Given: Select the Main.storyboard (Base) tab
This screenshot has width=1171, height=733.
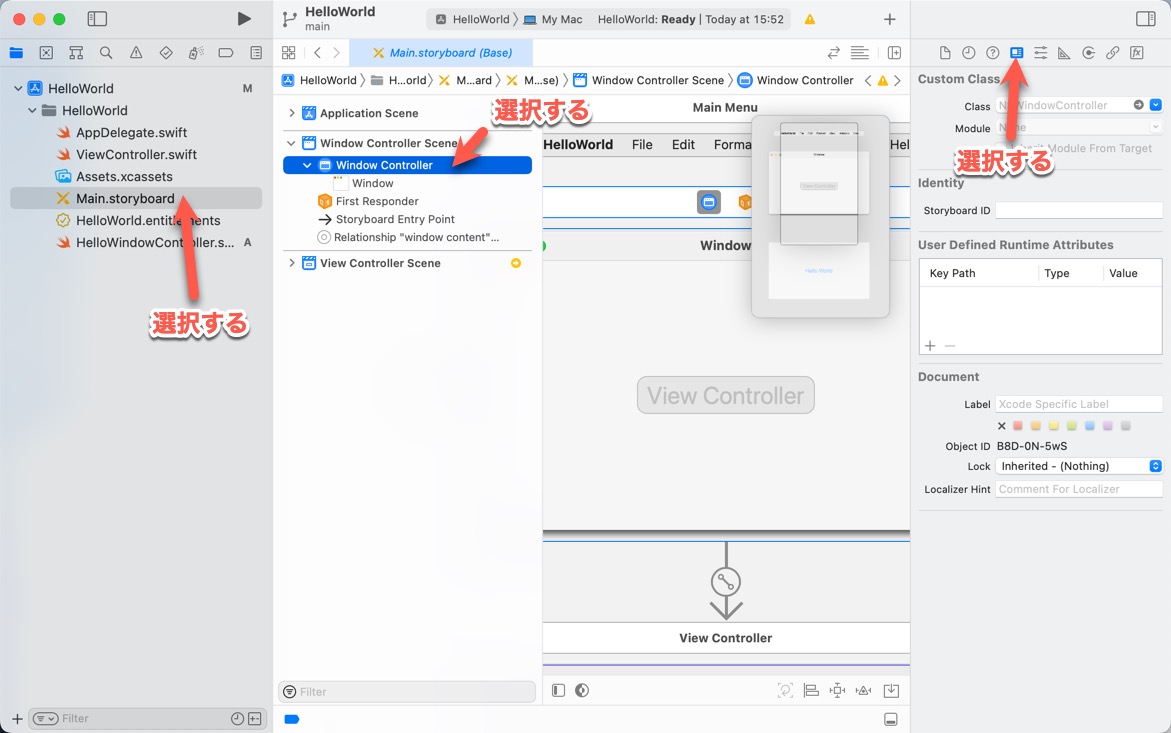Looking at the screenshot, I should (x=441, y=52).
